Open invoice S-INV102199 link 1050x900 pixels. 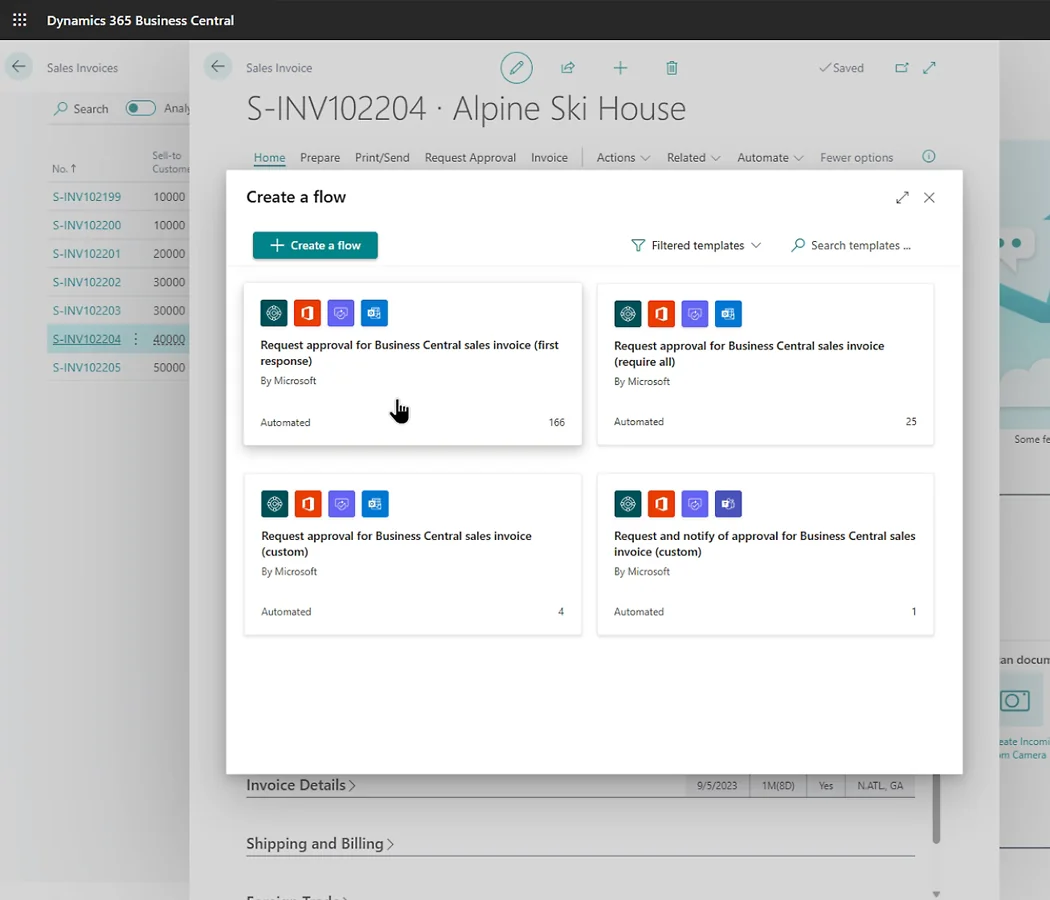(87, 197)
